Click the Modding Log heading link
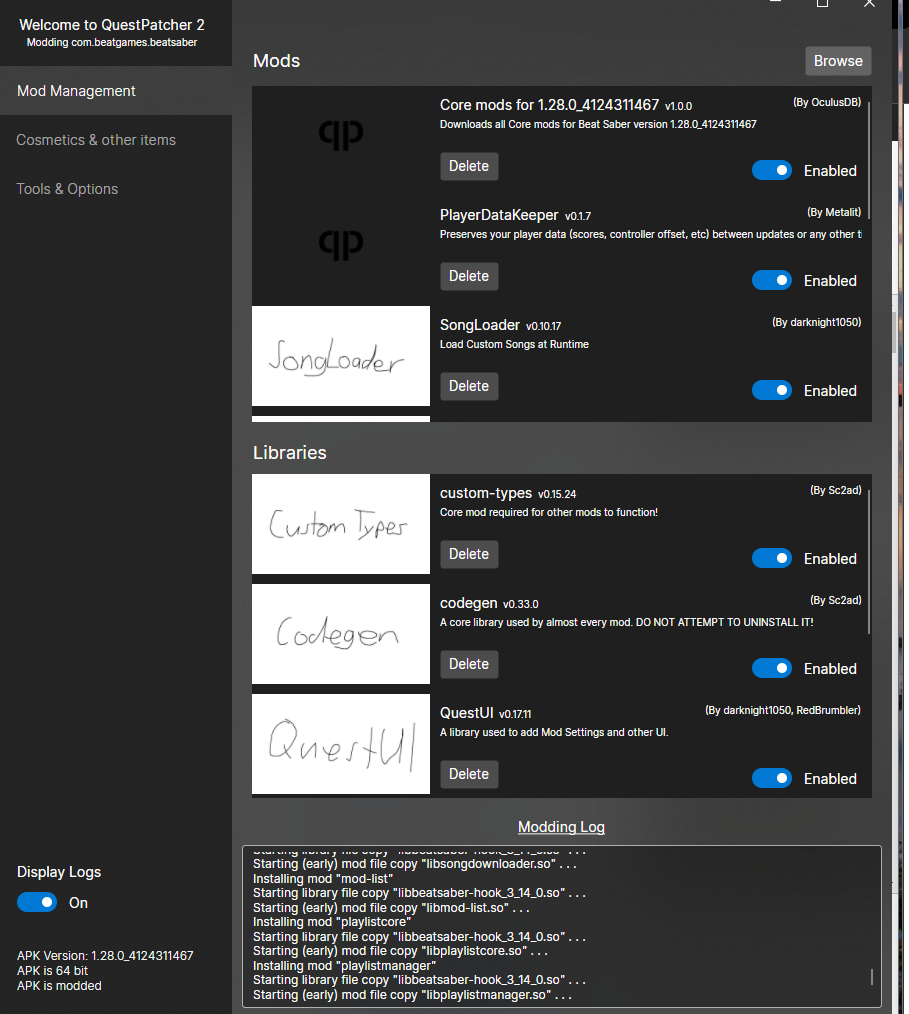The image size is (909, 1014). 561,826
